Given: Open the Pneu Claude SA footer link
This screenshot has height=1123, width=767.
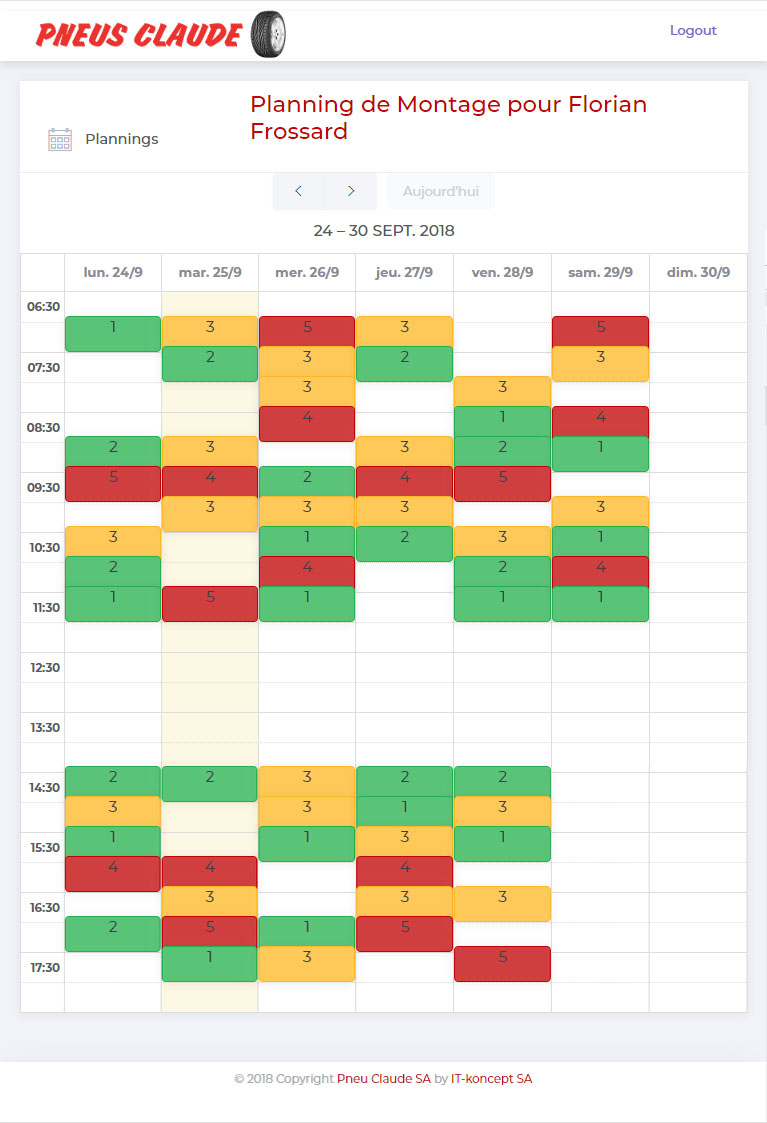Looking at the screenshot, I should 384,1079.
